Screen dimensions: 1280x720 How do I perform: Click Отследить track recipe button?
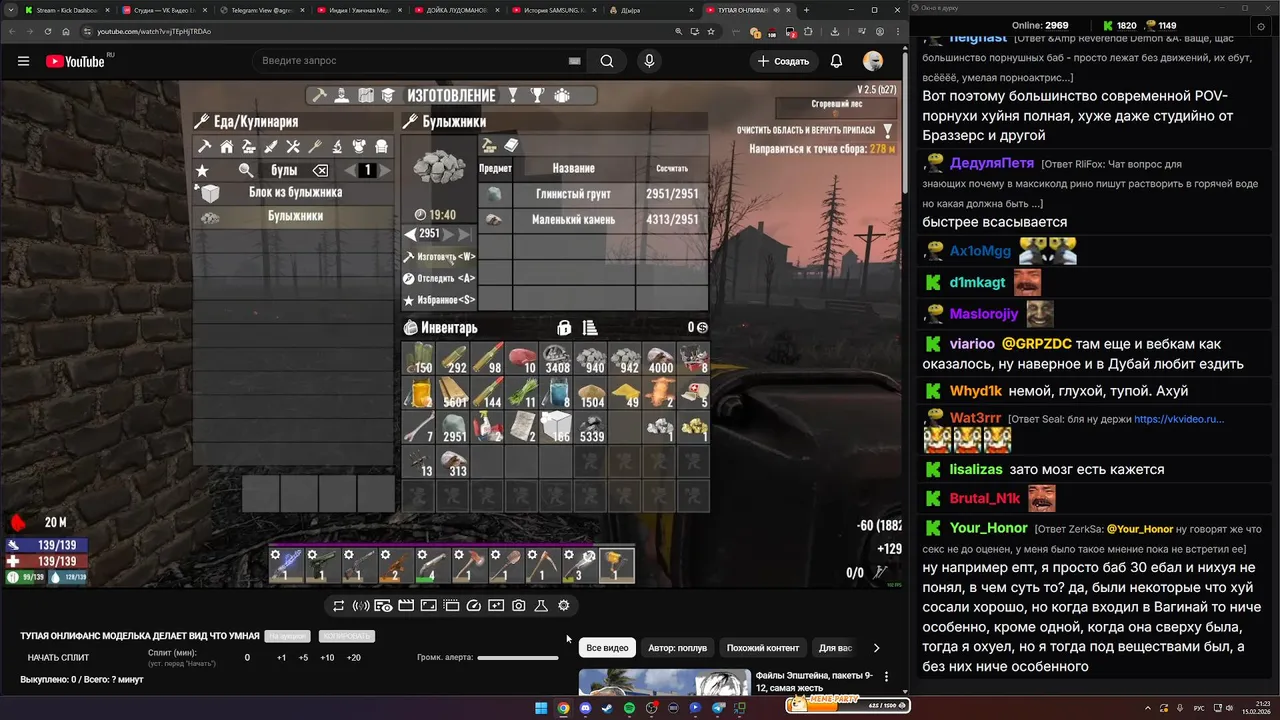tap(439, 278)
